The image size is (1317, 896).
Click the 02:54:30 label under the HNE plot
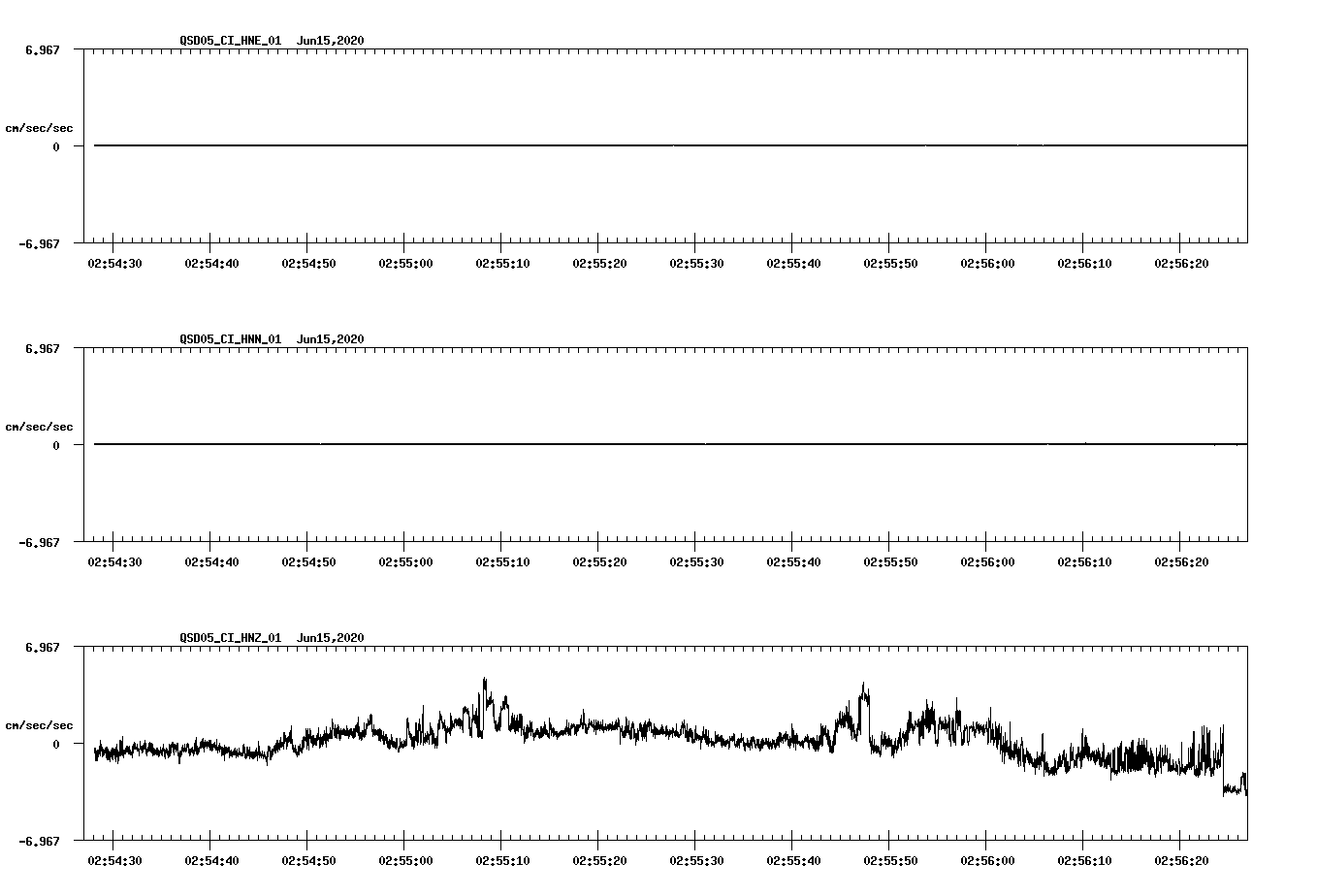[114, 264]
